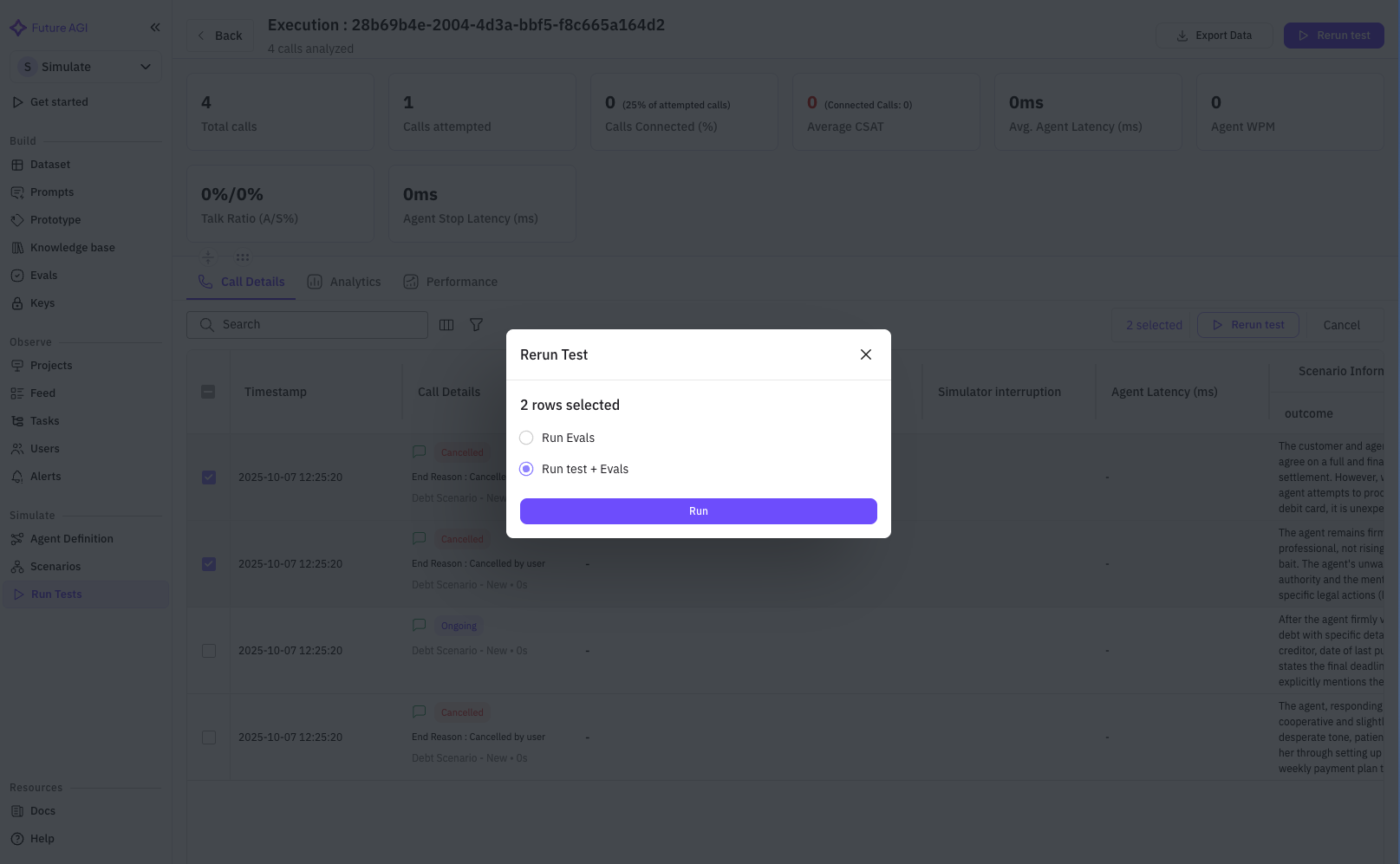The width and height of the screenshot is (1400, 864).
Task: Open the column settings icon
Action: (446, 325)
